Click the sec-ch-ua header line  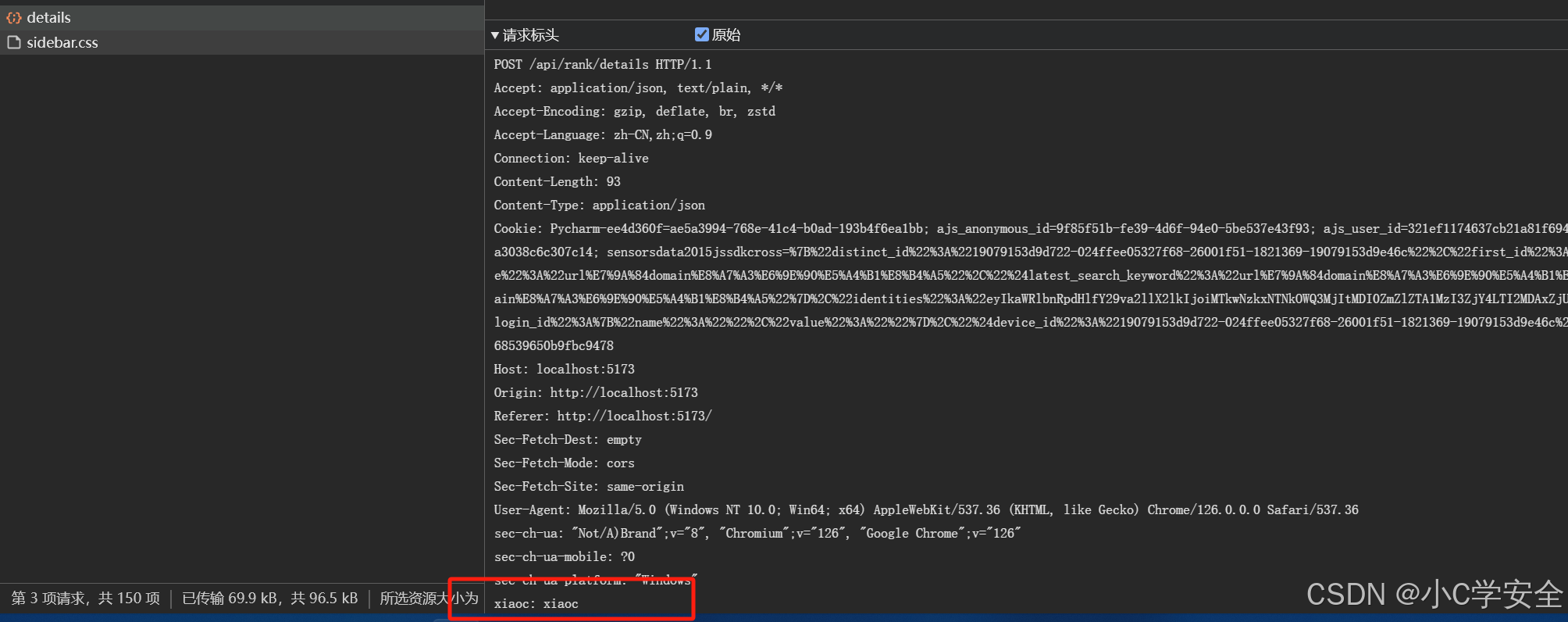click(757, 533)
